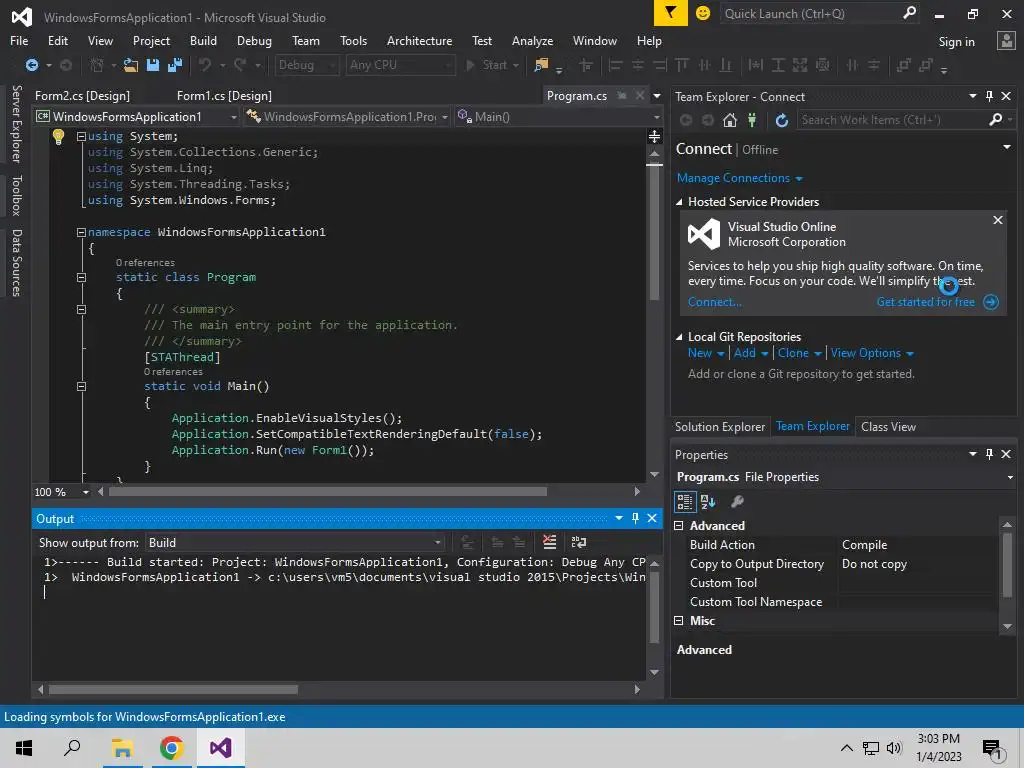The height and width of the screenshot is (768, 1024).
Task: Pin the Team Explorer panel pushpin
Action: (x=989, y=97)
